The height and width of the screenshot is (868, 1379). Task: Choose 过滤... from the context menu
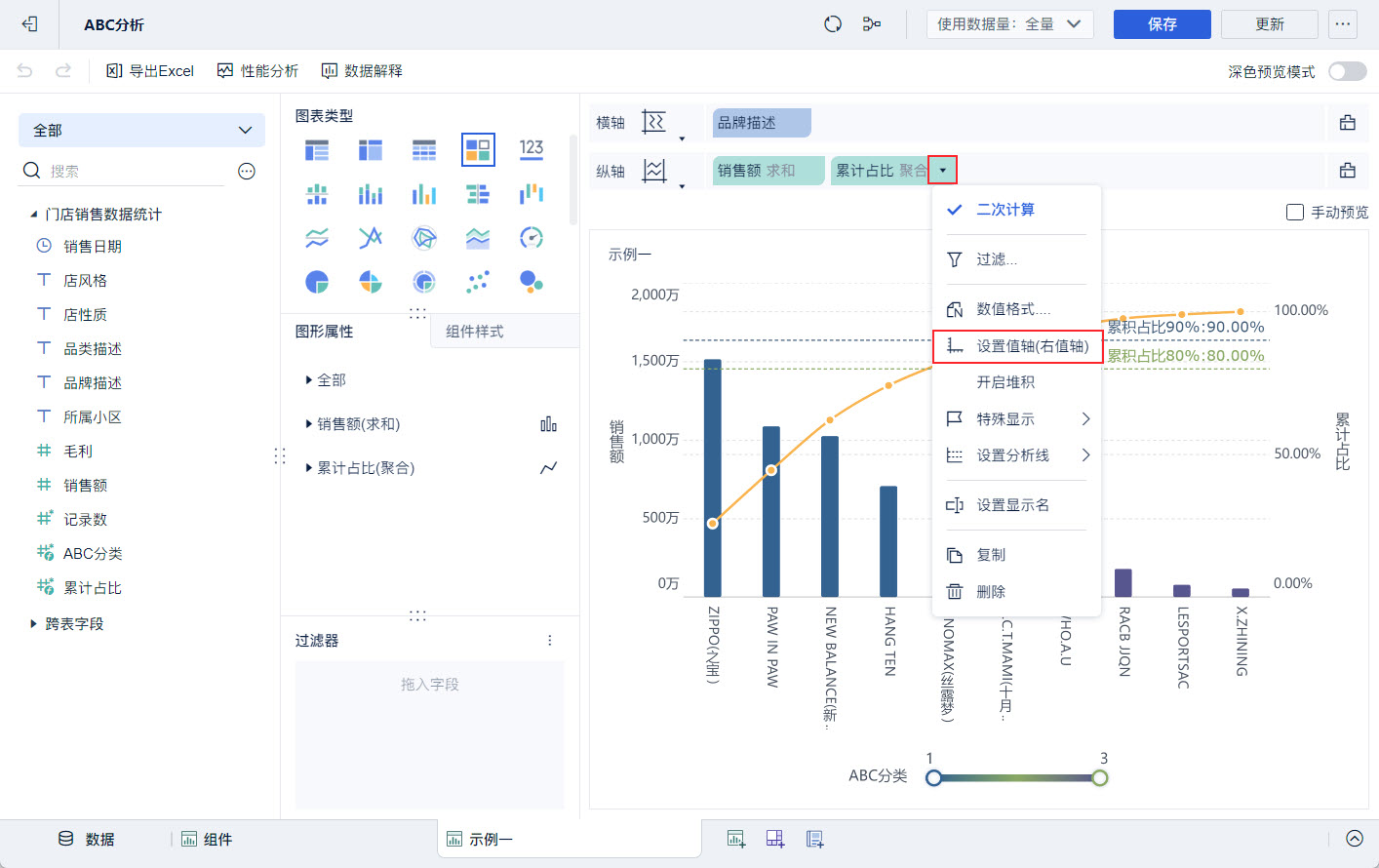coord(1017,259)
